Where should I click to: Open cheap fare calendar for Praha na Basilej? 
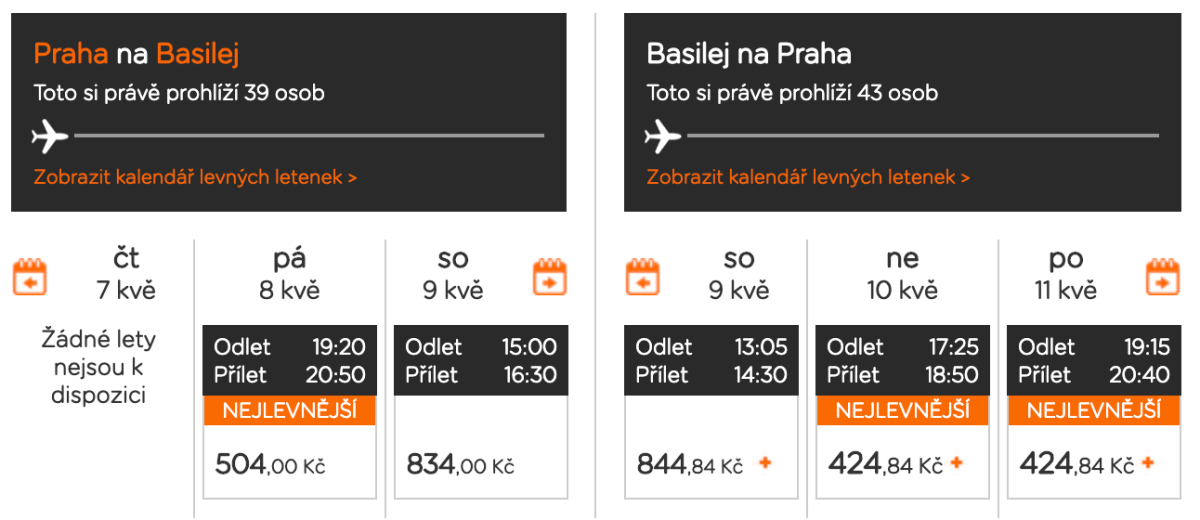tap(195, 178)
